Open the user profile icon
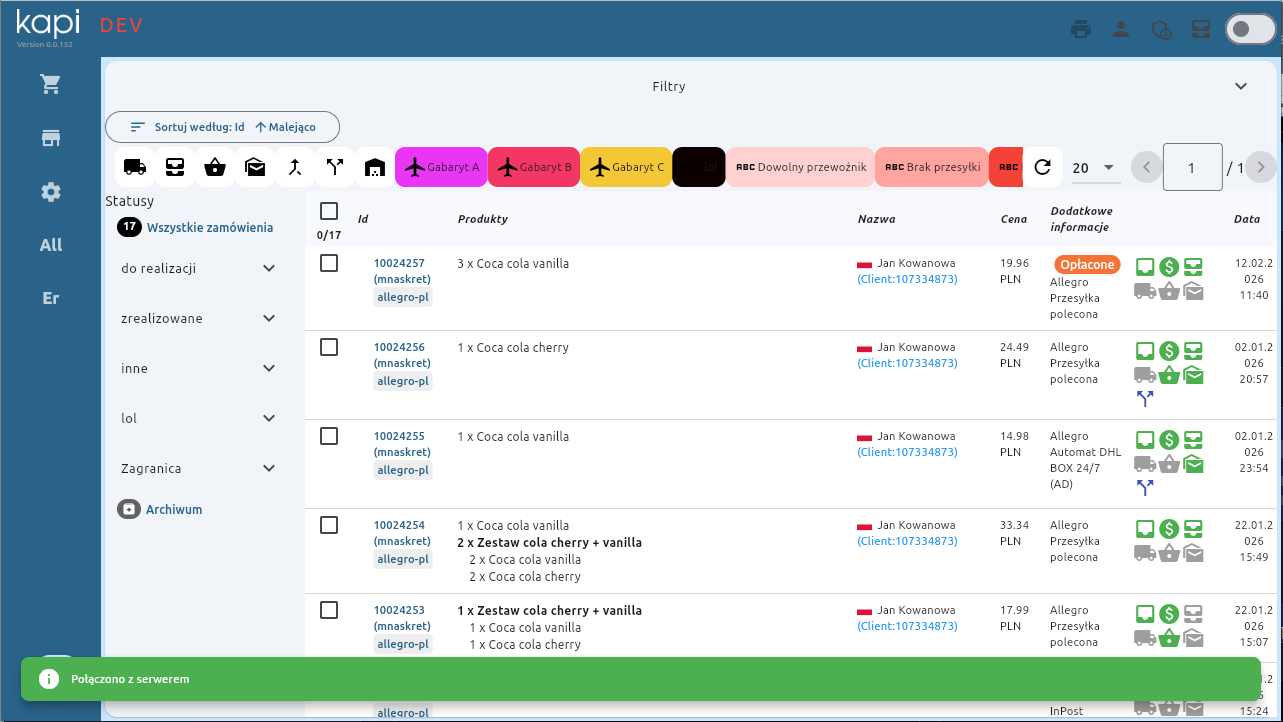 click(x=1121, y=29)
